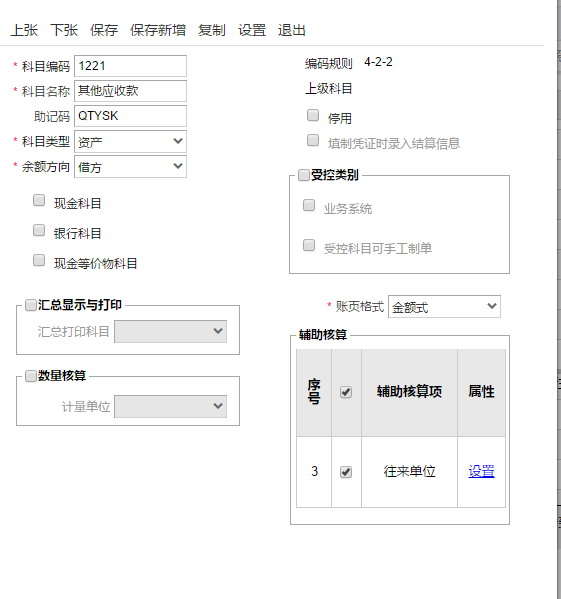Screen dimensions: 561x599
Task: Check the 停用 checkbox
Action: pyautogui.click(x=313, y=115)
